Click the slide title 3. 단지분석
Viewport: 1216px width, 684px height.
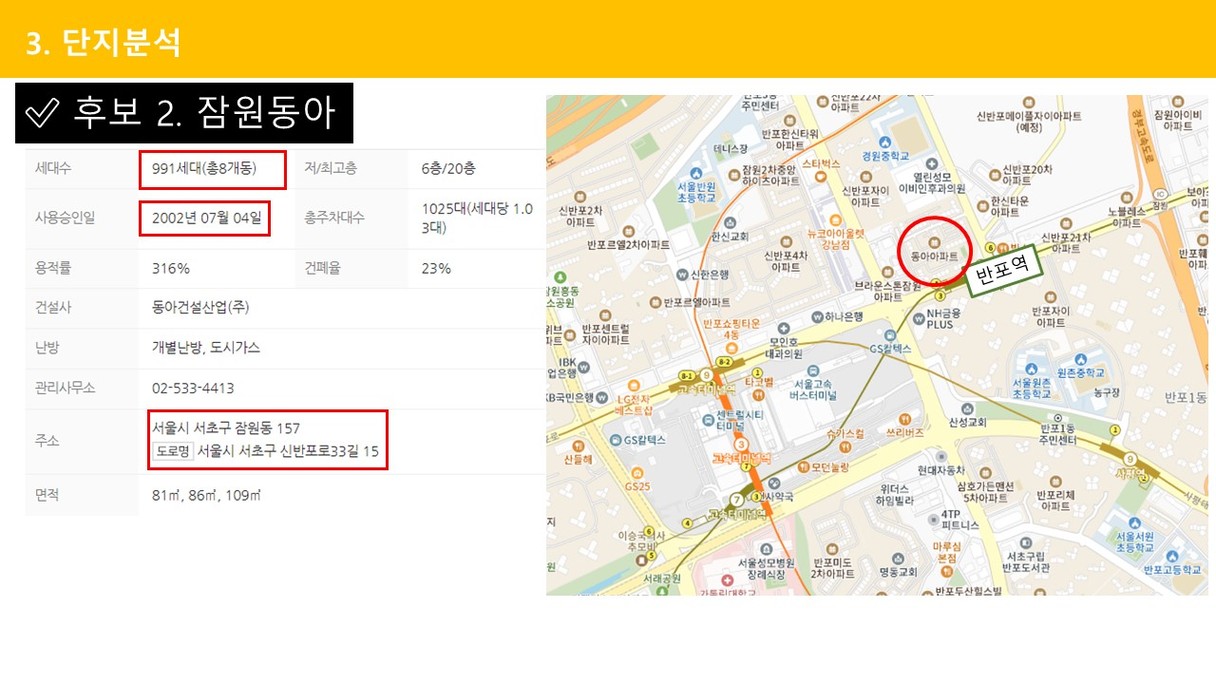(x=104, y=43)
